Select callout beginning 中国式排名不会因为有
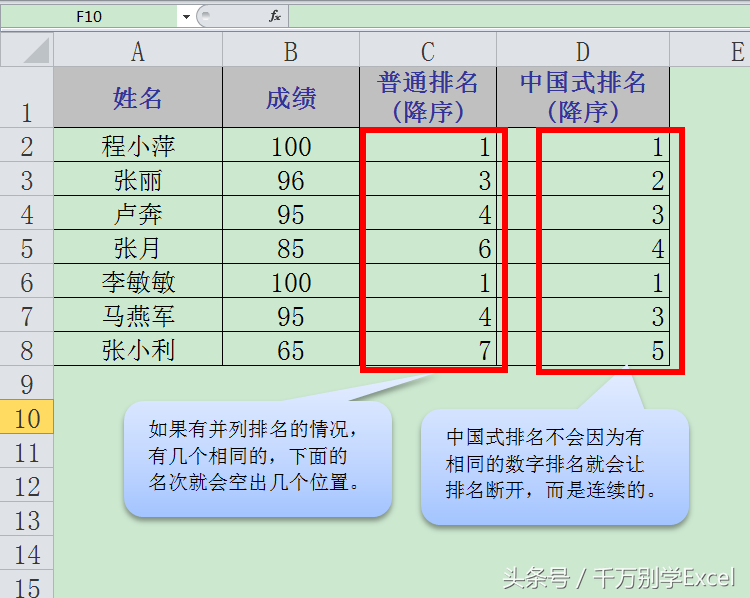The width and height of the screenshot is (750, 598). click(x=555, y=466)
